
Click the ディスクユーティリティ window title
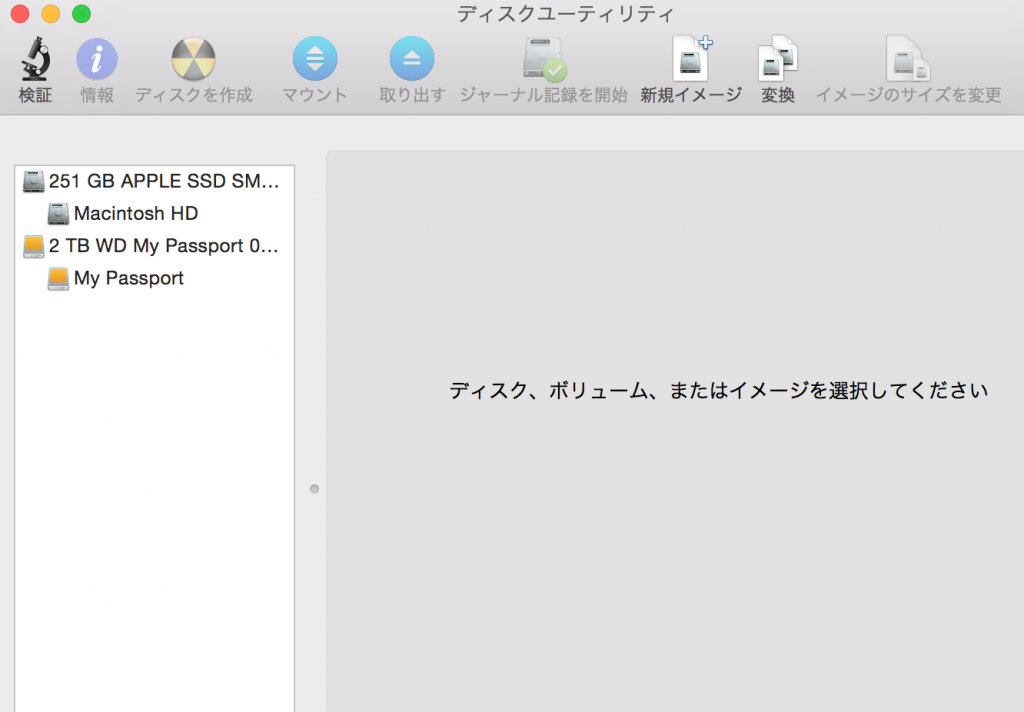[565, 14]
